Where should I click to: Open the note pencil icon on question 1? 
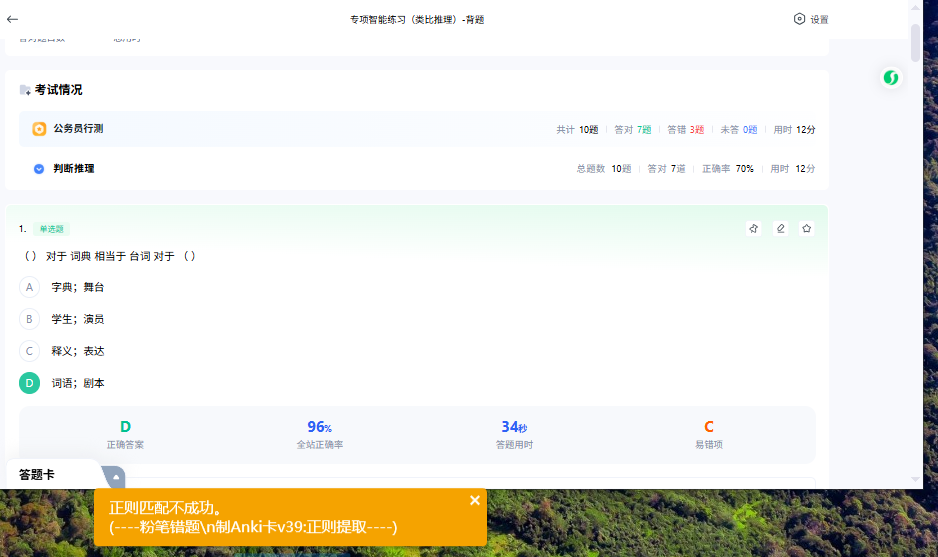pos(780,229)
